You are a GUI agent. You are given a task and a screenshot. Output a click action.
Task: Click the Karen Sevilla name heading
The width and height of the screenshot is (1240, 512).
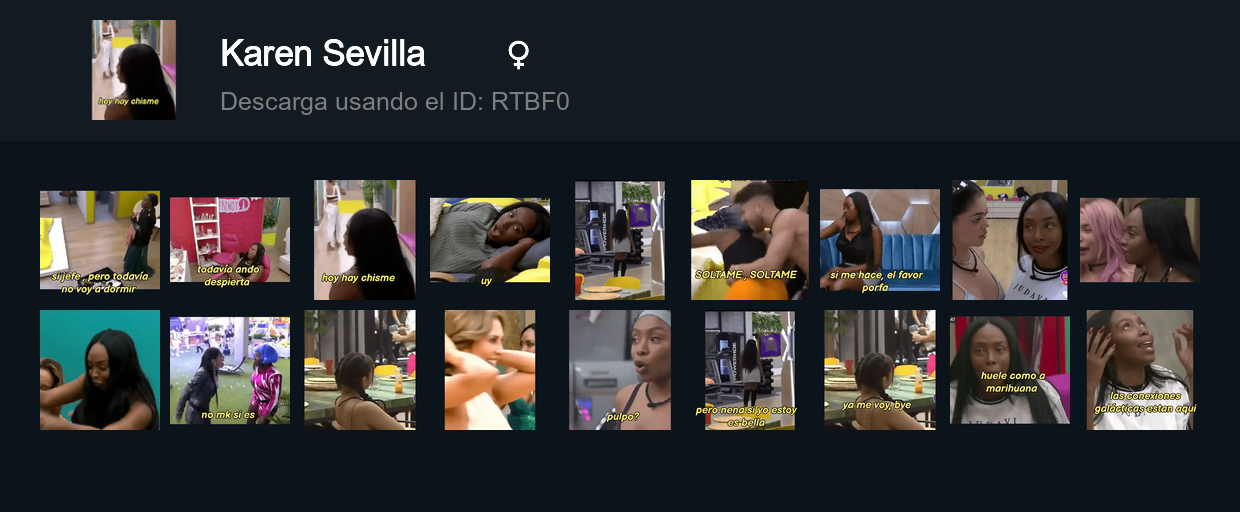point(323,54)
